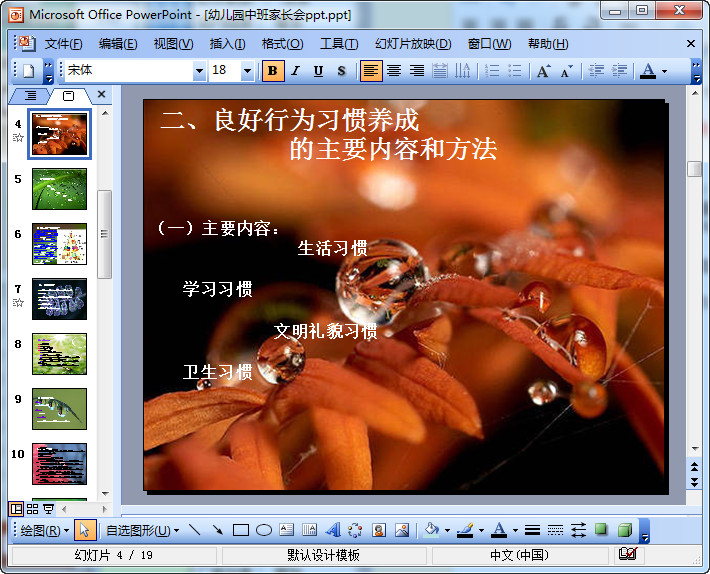Open 插入(I) menu
This screenshot has height=574, width=710.
(x=227, y=44)
